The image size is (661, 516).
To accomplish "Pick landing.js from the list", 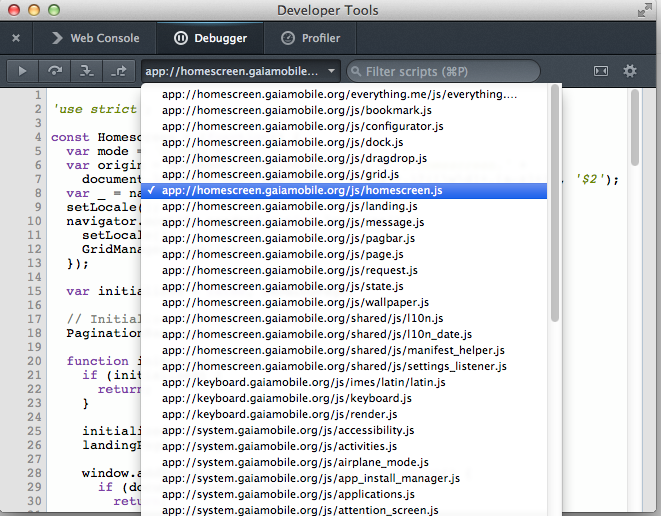I will coord(344,206).
